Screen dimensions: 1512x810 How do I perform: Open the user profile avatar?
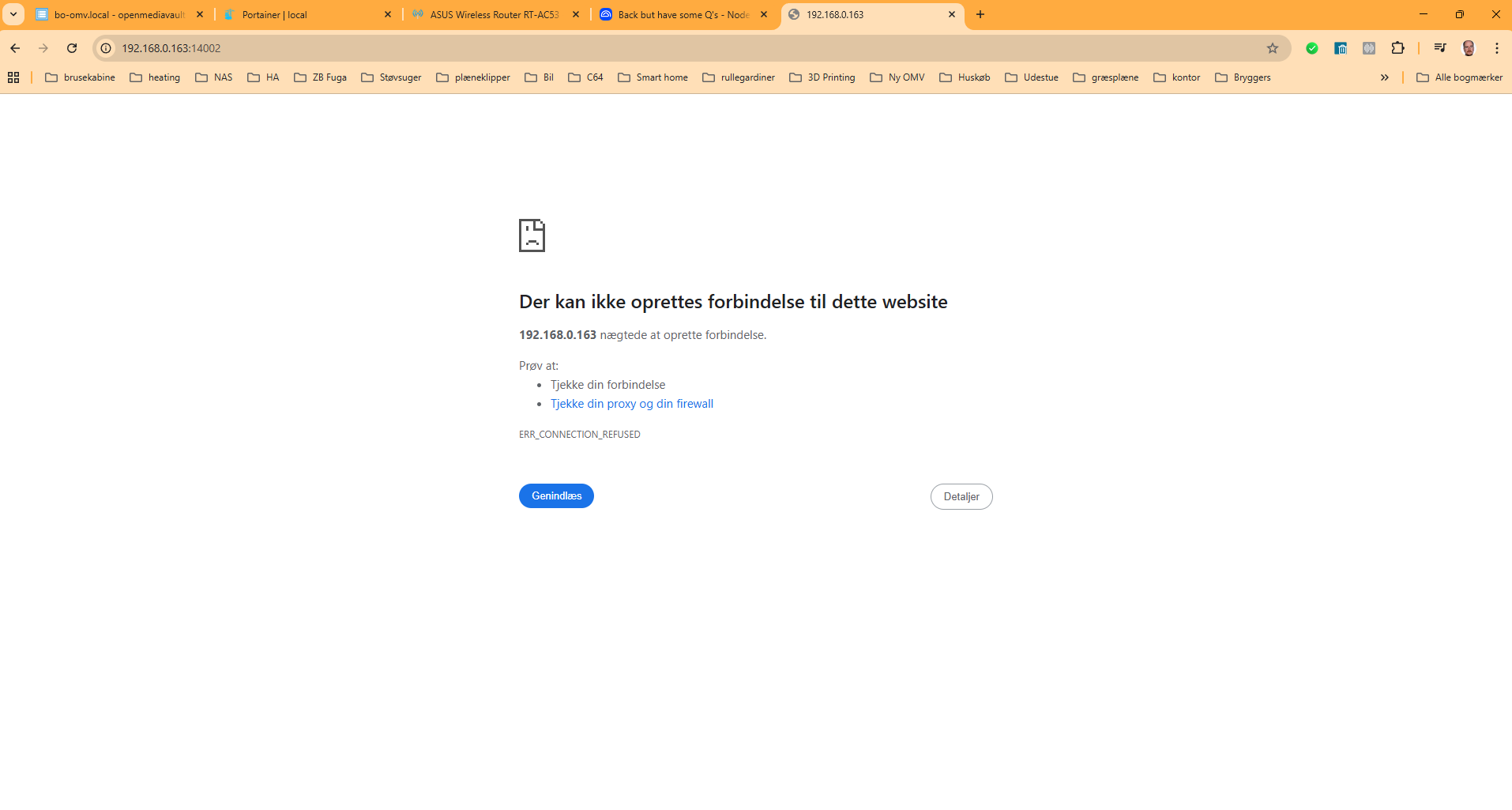click(1468, 48)
